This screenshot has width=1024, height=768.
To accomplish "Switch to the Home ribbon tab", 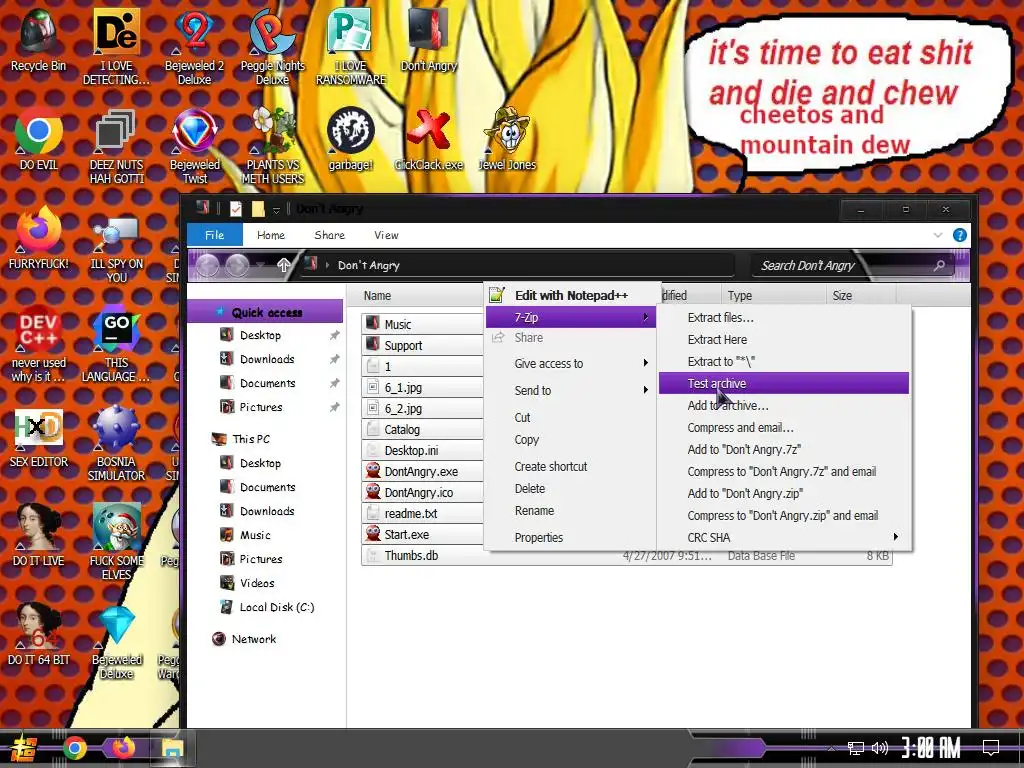I will click(x=270, y=235).
